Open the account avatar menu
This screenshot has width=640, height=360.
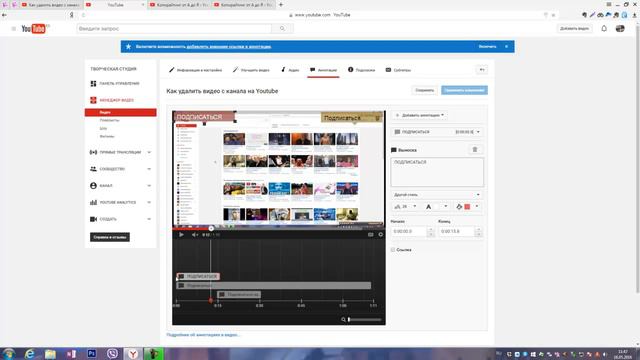(x=620, y=29)
